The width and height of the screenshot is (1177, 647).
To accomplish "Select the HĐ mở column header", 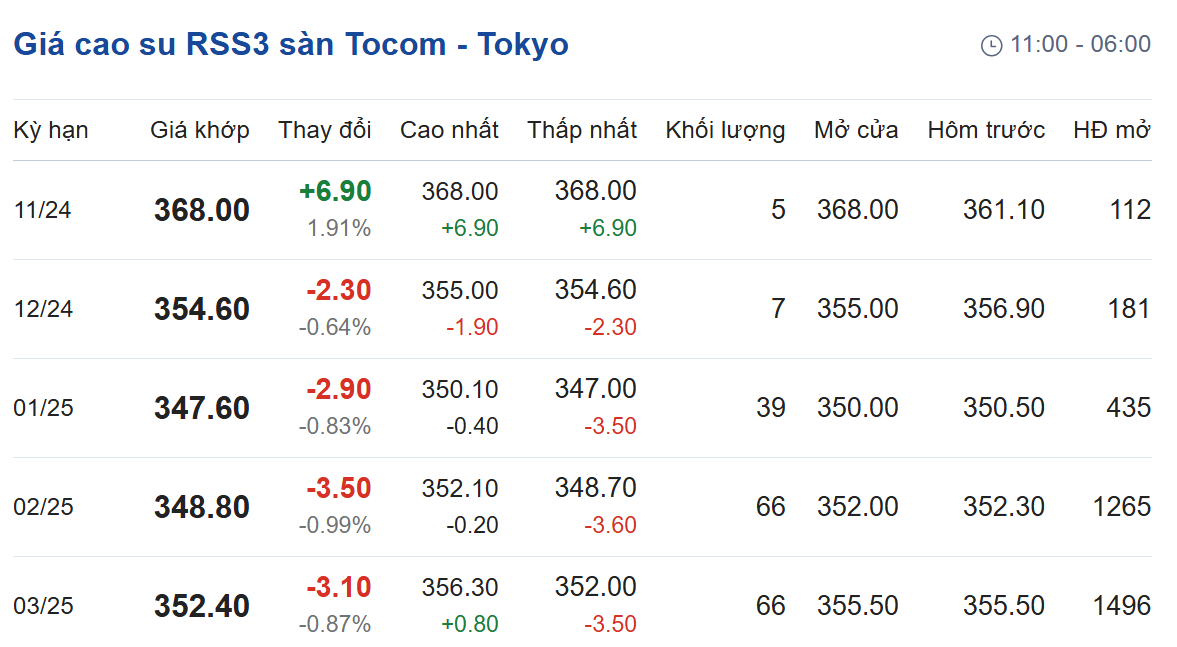I will click(1112, 130).
